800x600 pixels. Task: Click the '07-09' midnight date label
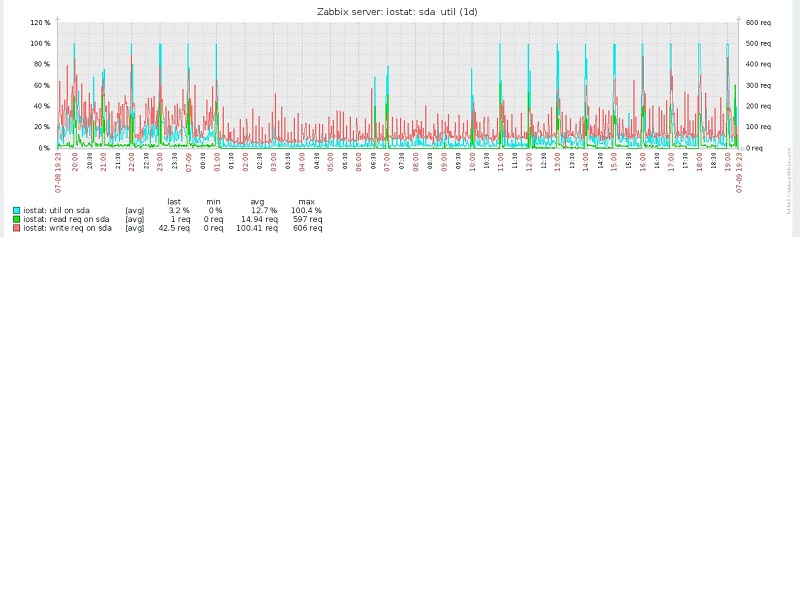coord(189,162)
